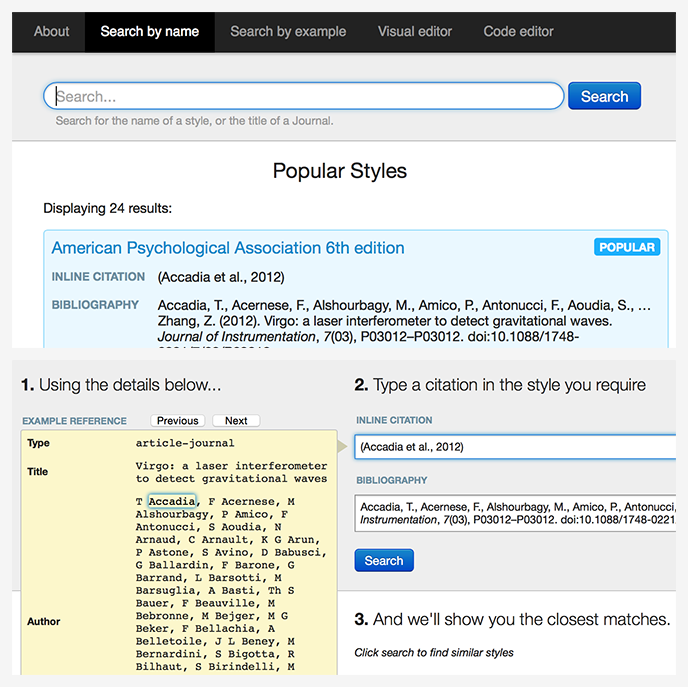Image resolution: width=688 pixels, height=687 pixels.
Task: Open the About tab
Action: [51, 32]
